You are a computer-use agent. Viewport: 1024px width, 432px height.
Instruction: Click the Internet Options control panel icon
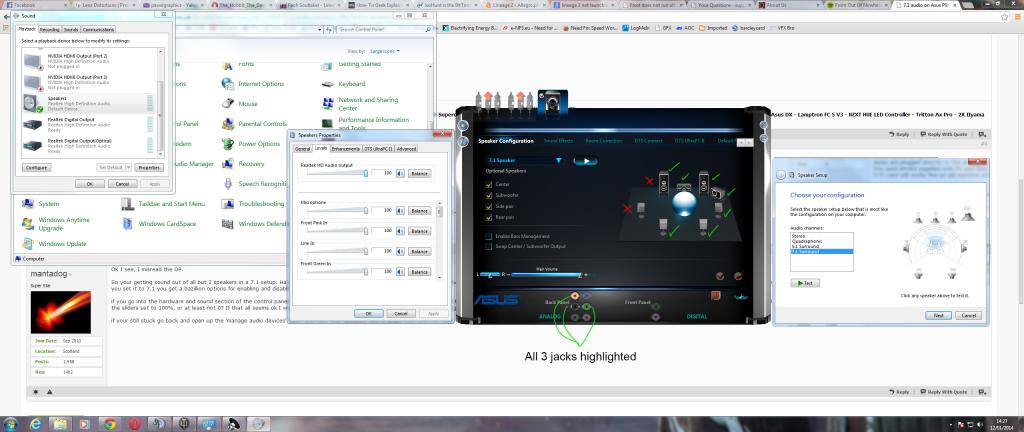tap(227, 84)
